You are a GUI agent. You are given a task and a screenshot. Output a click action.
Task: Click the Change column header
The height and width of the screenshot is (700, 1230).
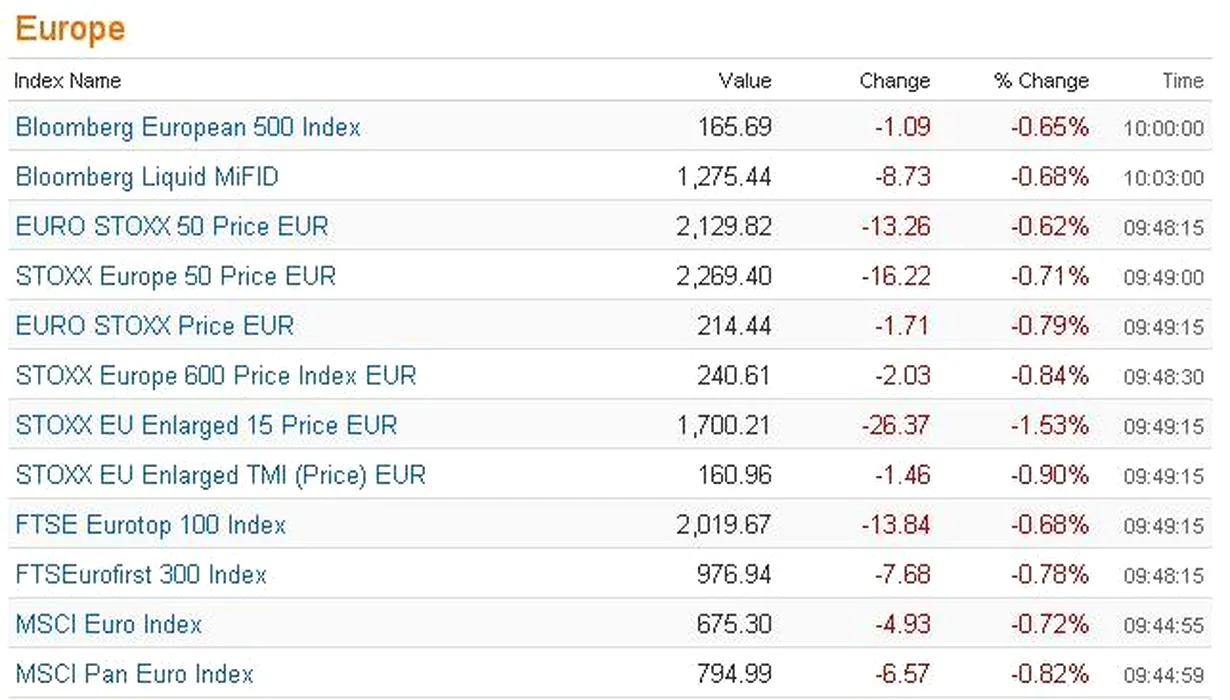[x=894, y=81]
